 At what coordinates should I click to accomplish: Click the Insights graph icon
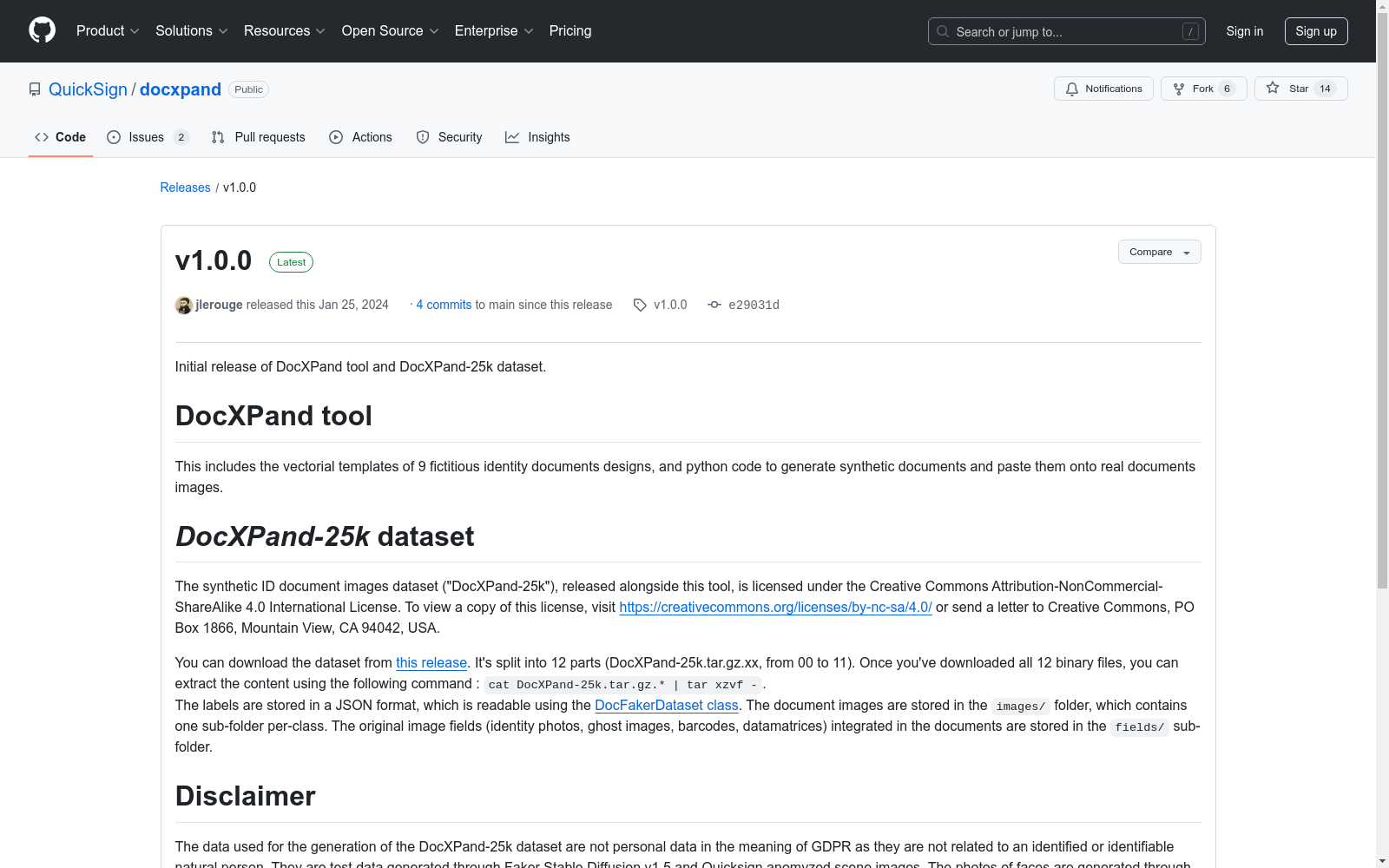point(512,137)
